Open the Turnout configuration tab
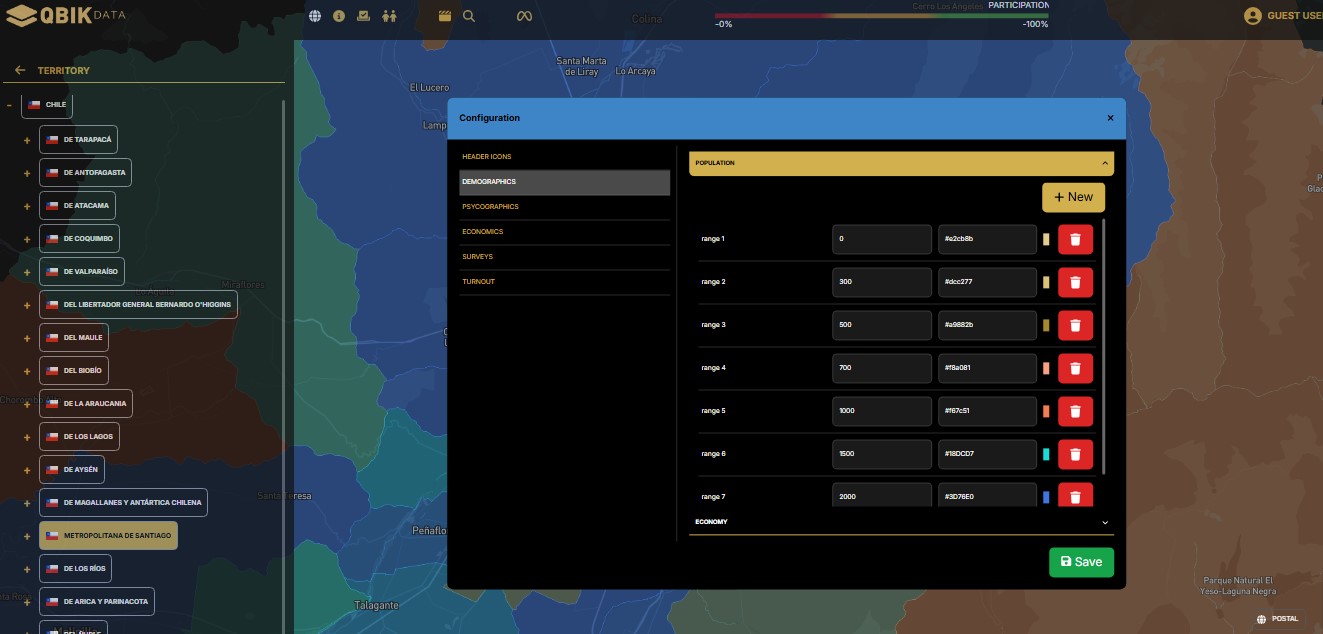Screen dimensions: 1323x634 coord(478,282)
